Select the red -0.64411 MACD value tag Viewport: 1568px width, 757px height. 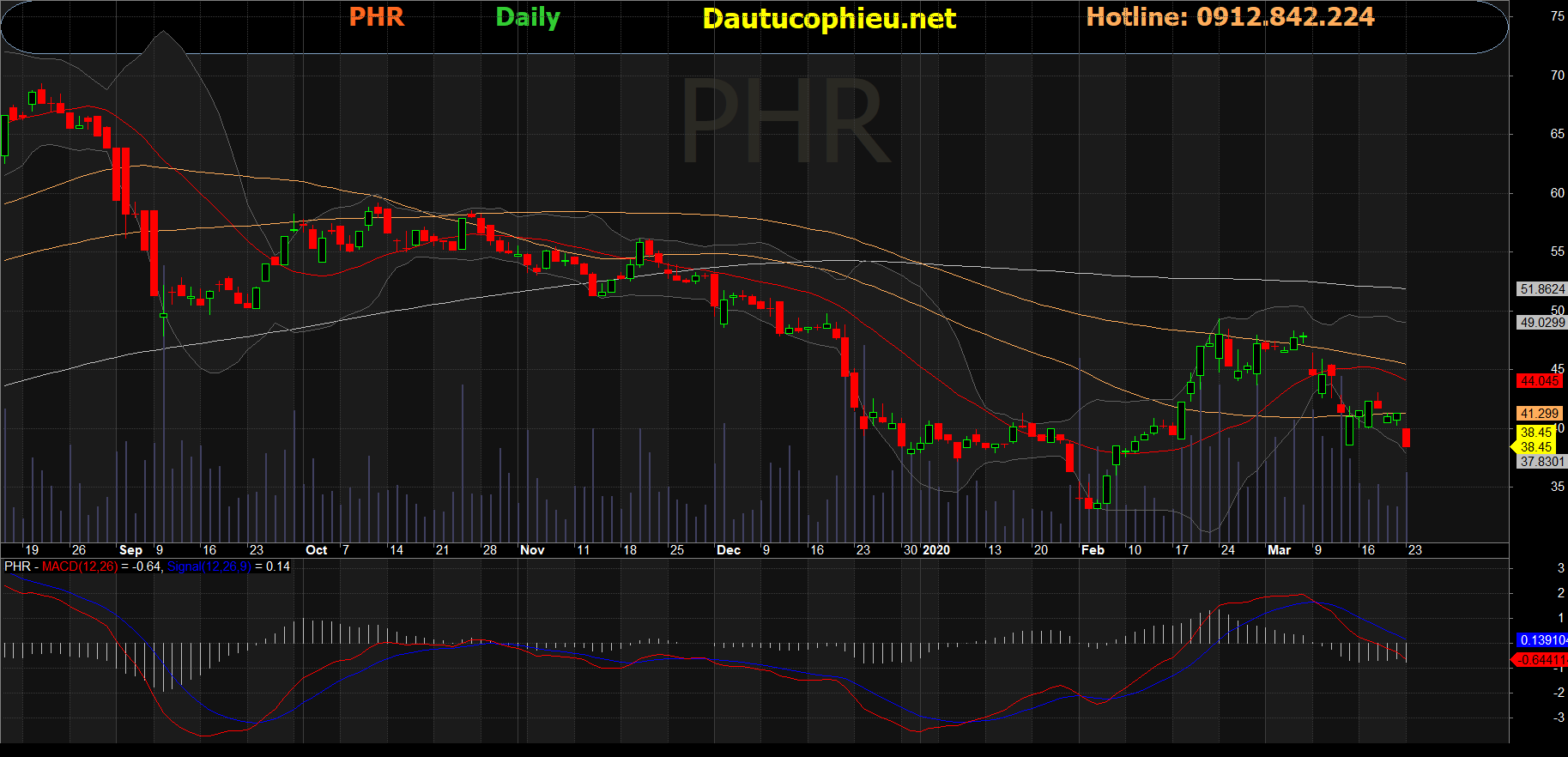pyautogui.click(x=1540, y=660)
